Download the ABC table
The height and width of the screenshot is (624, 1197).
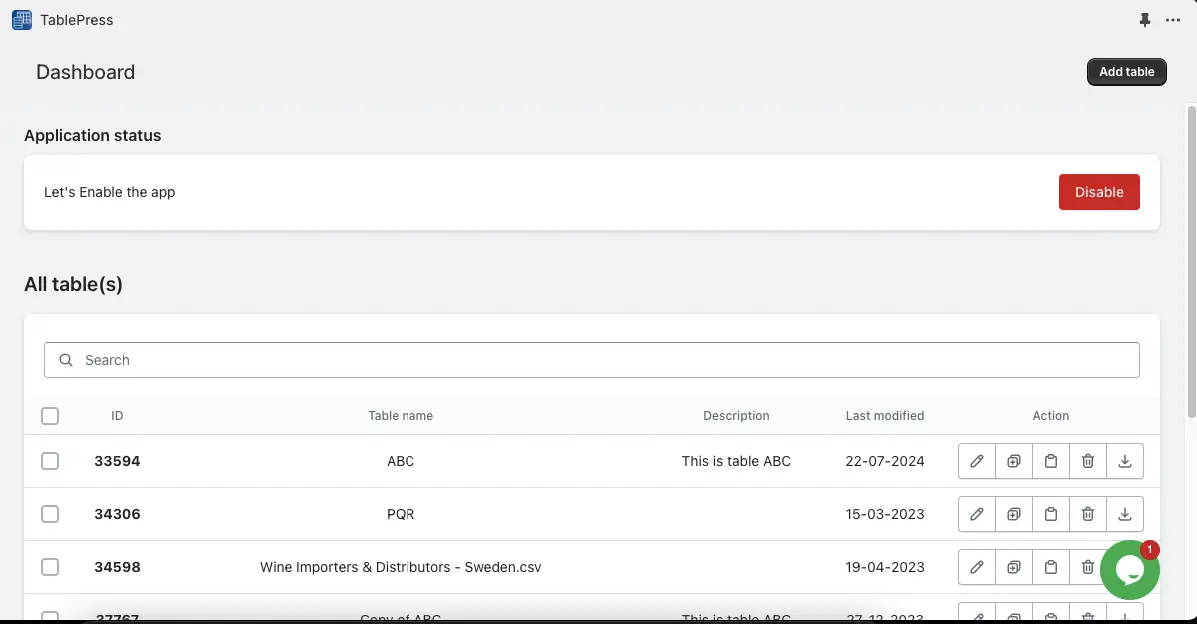point(1125,461)
